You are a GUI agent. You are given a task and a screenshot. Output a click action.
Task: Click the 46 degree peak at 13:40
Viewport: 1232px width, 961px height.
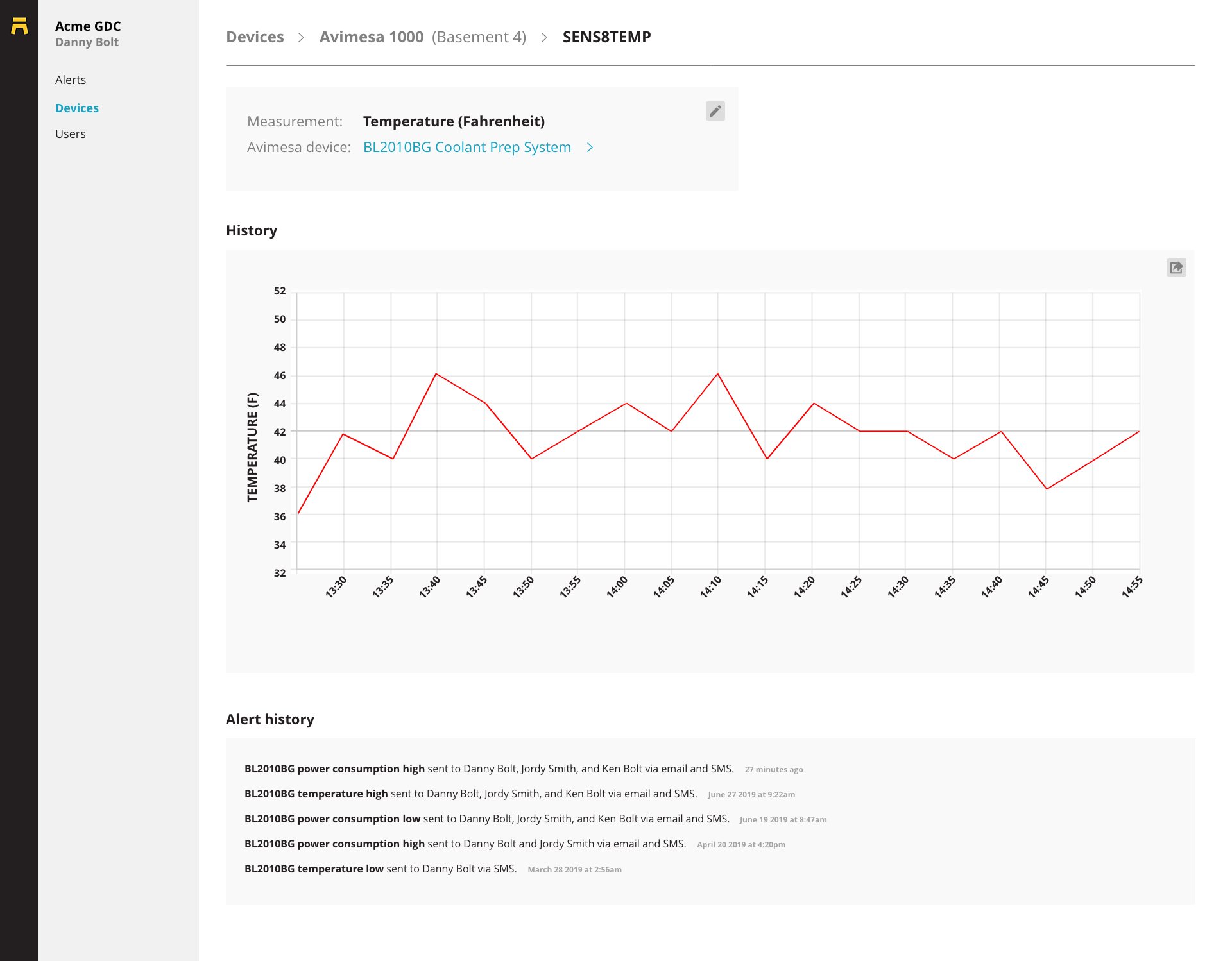point(436,374)
